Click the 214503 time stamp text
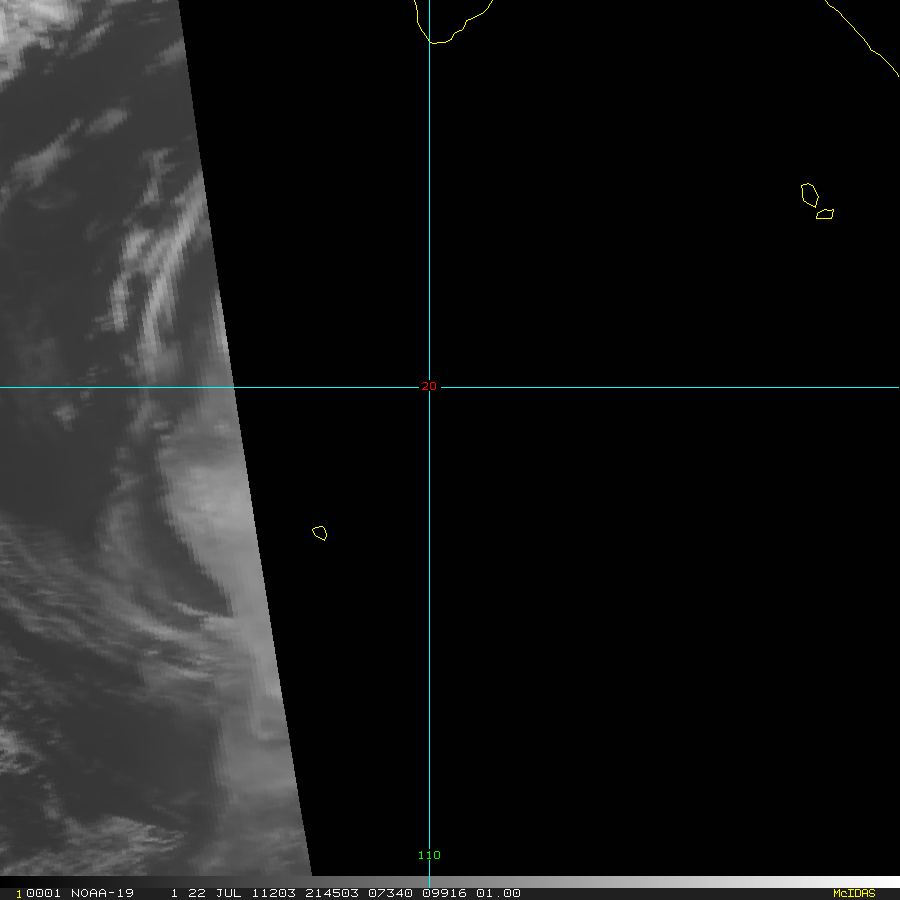900x900 pixels. point(332,893)
